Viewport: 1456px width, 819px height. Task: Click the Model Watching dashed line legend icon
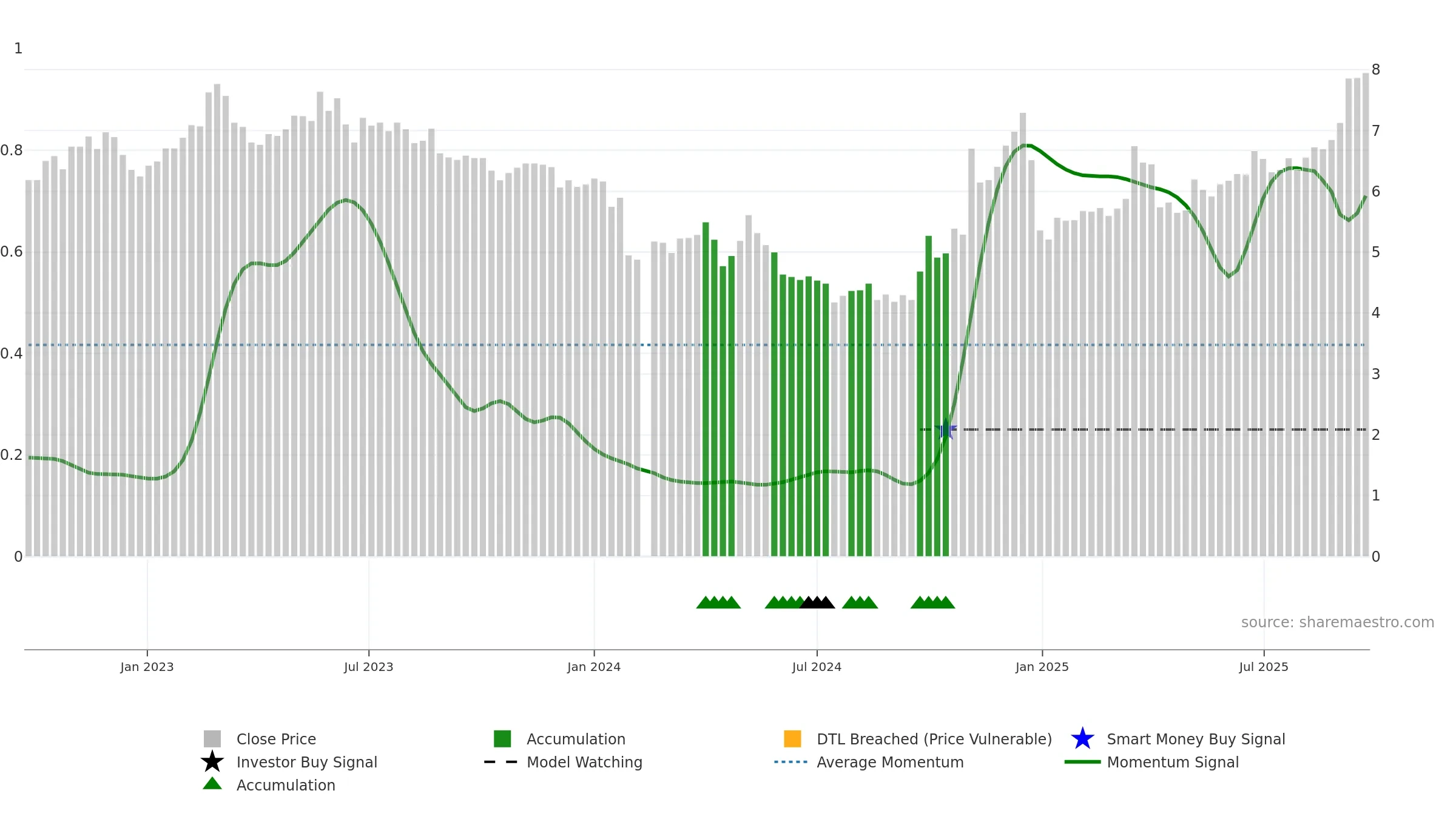pyautogui.click(x=500, y=762)
